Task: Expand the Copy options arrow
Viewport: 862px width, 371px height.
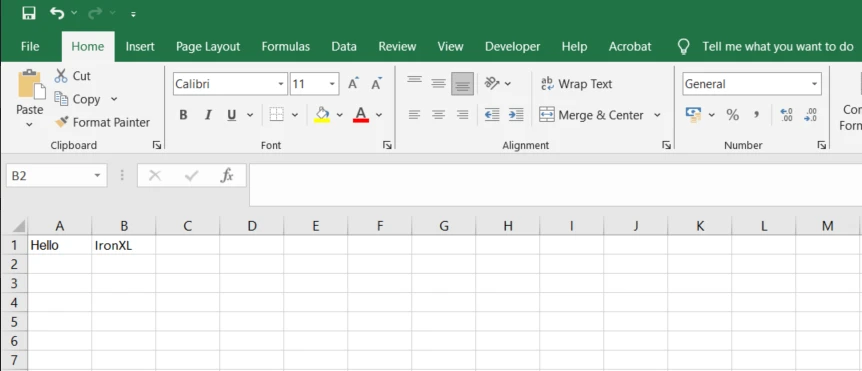Action: (114, 99)
